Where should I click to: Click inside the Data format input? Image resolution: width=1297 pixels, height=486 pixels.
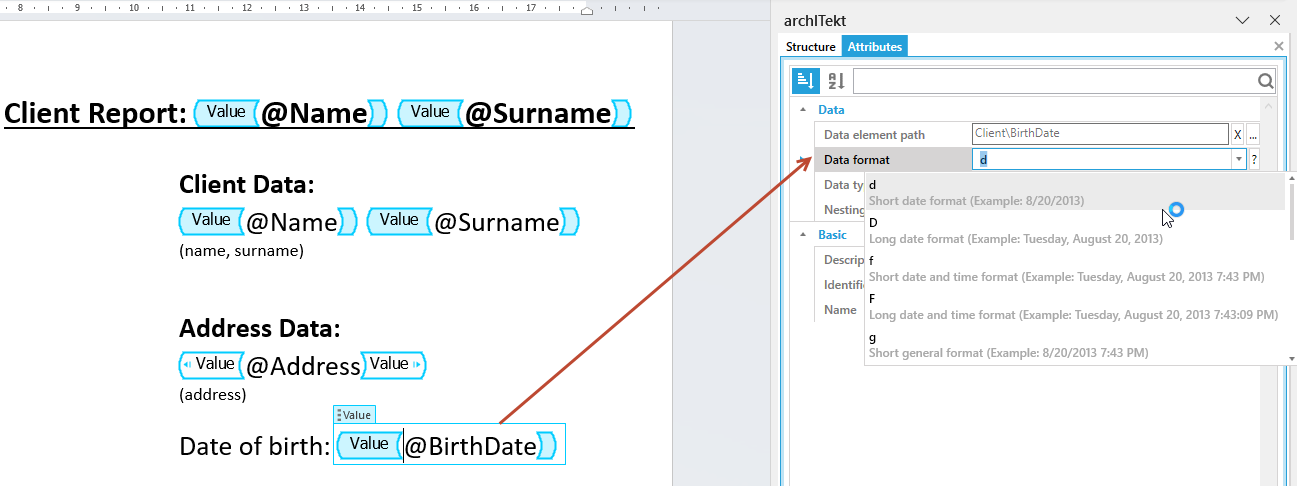click(x=1102, y=159)
